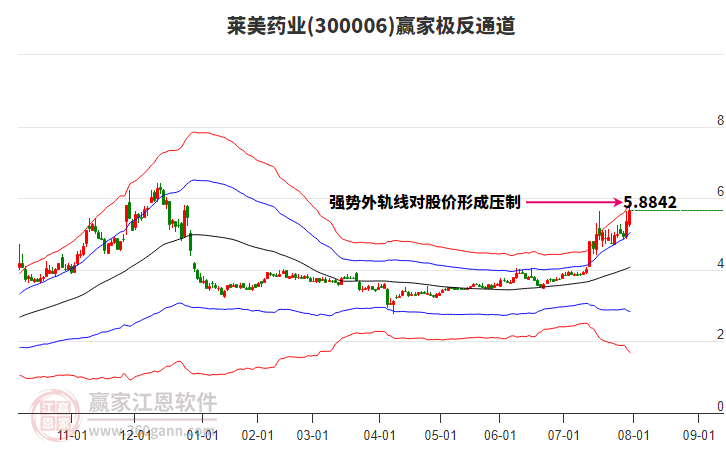The image size is (726, 450).
Task: Click the annotation 强势外轨线对股价形成压制
Action: click(x=425, y=202)
